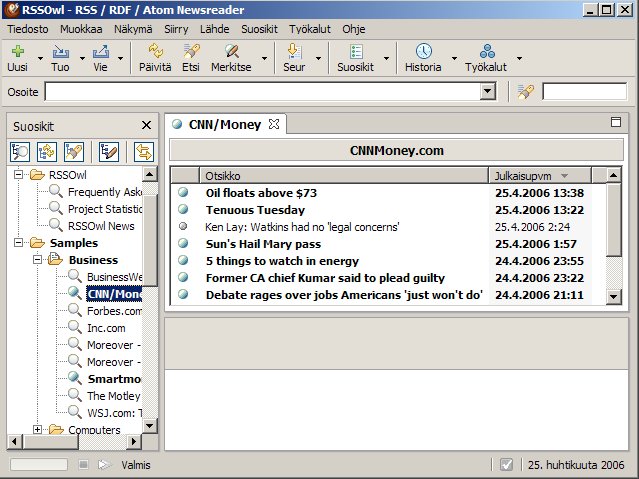The width and height of the screenshot is (639, 479).
Task: Collapse the Samples tree folder
Action: tap(18, 243)
